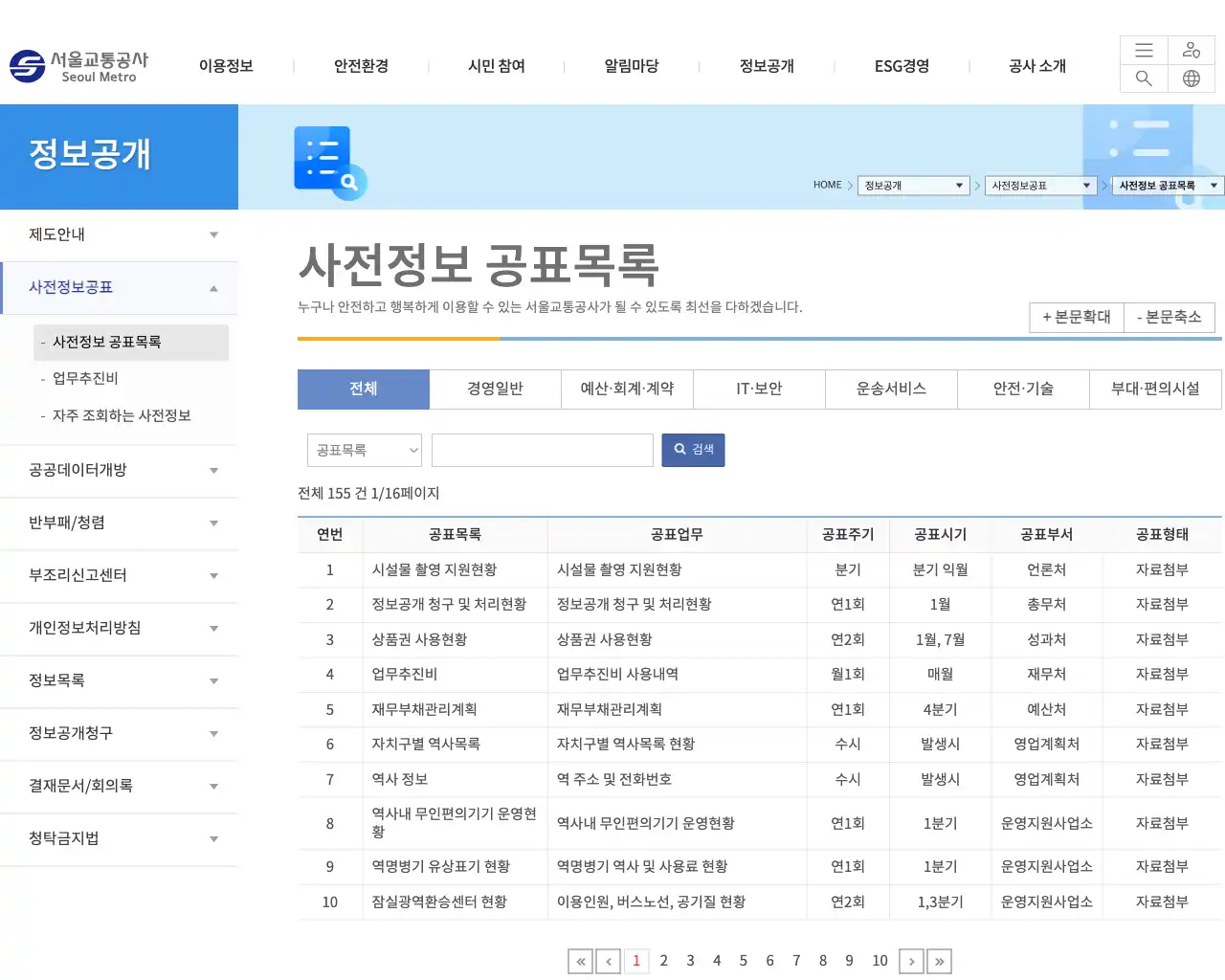Click 자료첨부 in the 역사 정보 row
Viewport: 1225px width, 980px height.
[x=1162, y=780]
